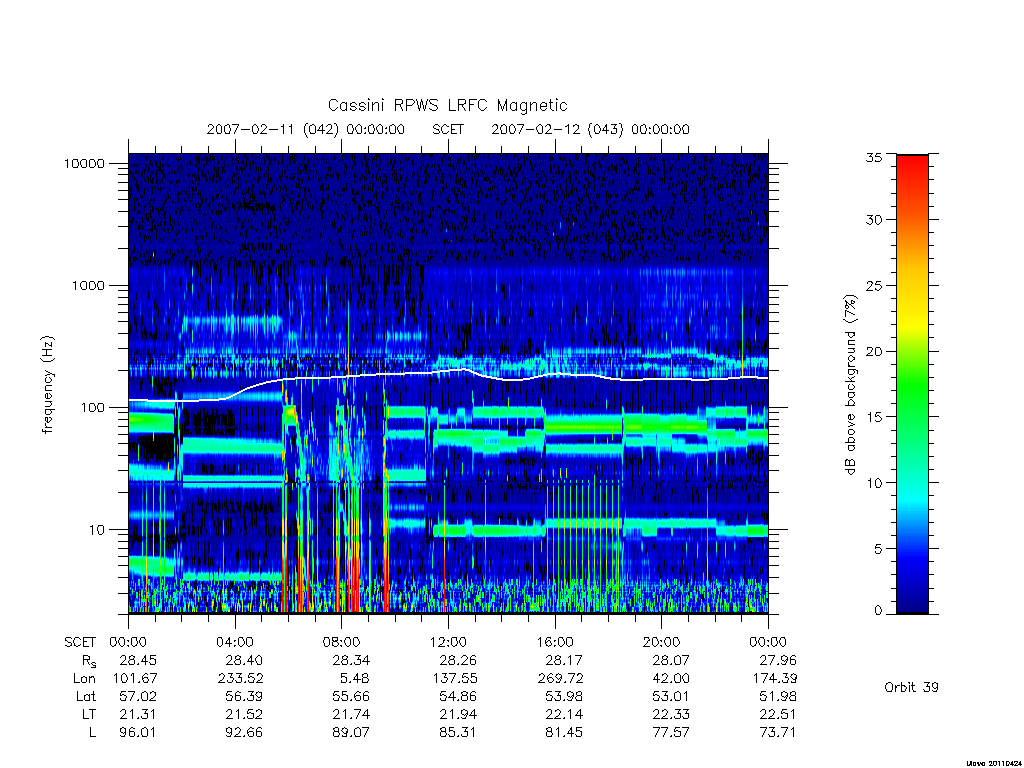Click the Lon value 137.55
This screenshot has height=768, width=1024.
[455, 679]
